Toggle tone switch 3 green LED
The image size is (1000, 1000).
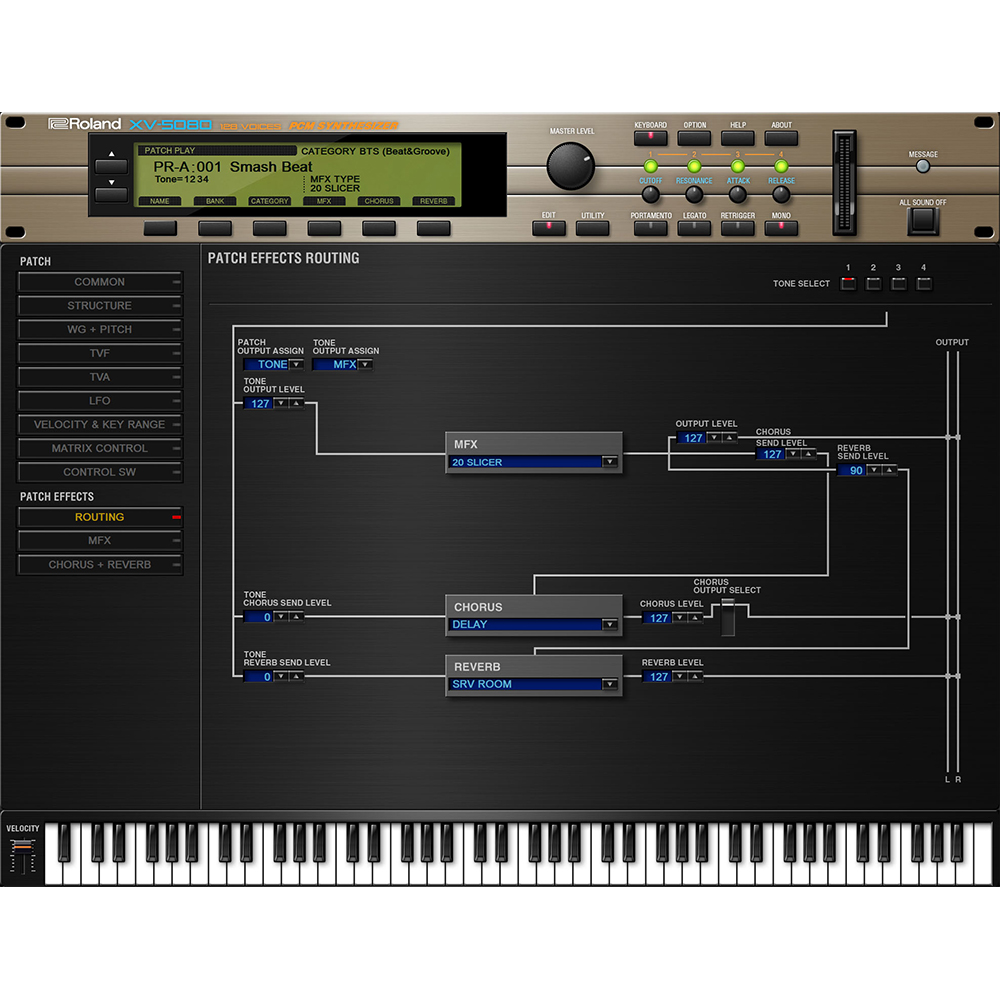point(738,166)
